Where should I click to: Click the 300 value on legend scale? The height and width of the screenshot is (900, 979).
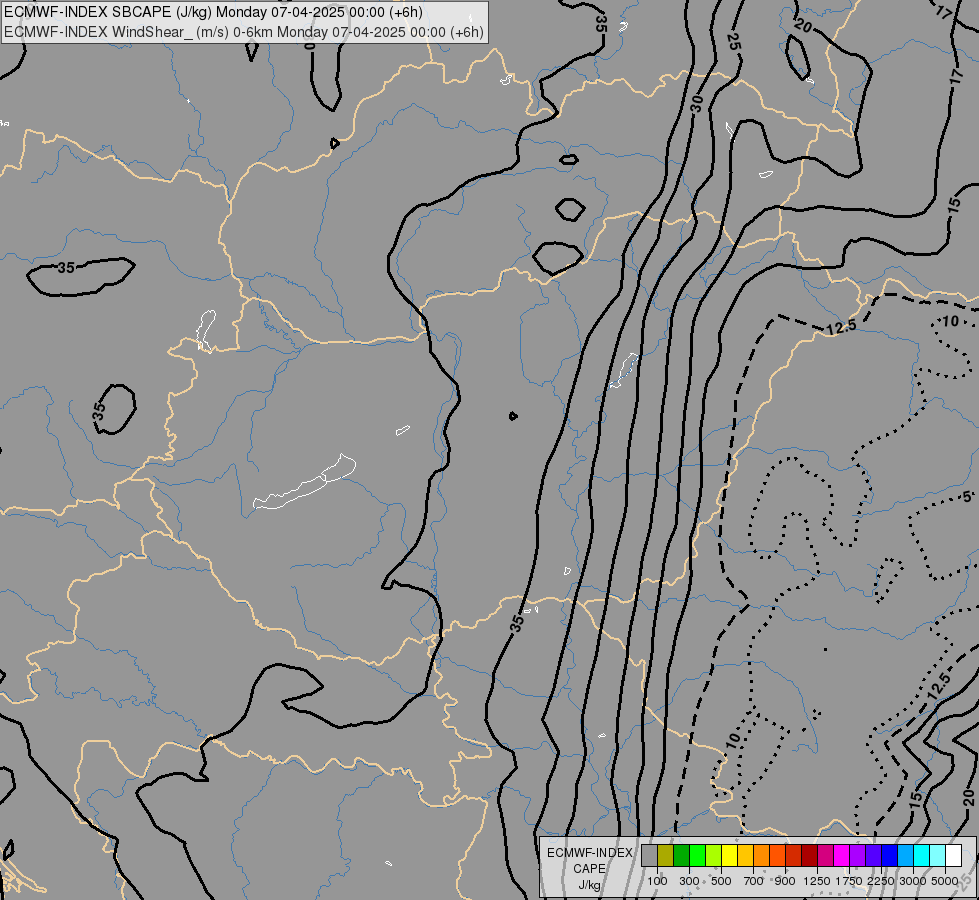689,881
